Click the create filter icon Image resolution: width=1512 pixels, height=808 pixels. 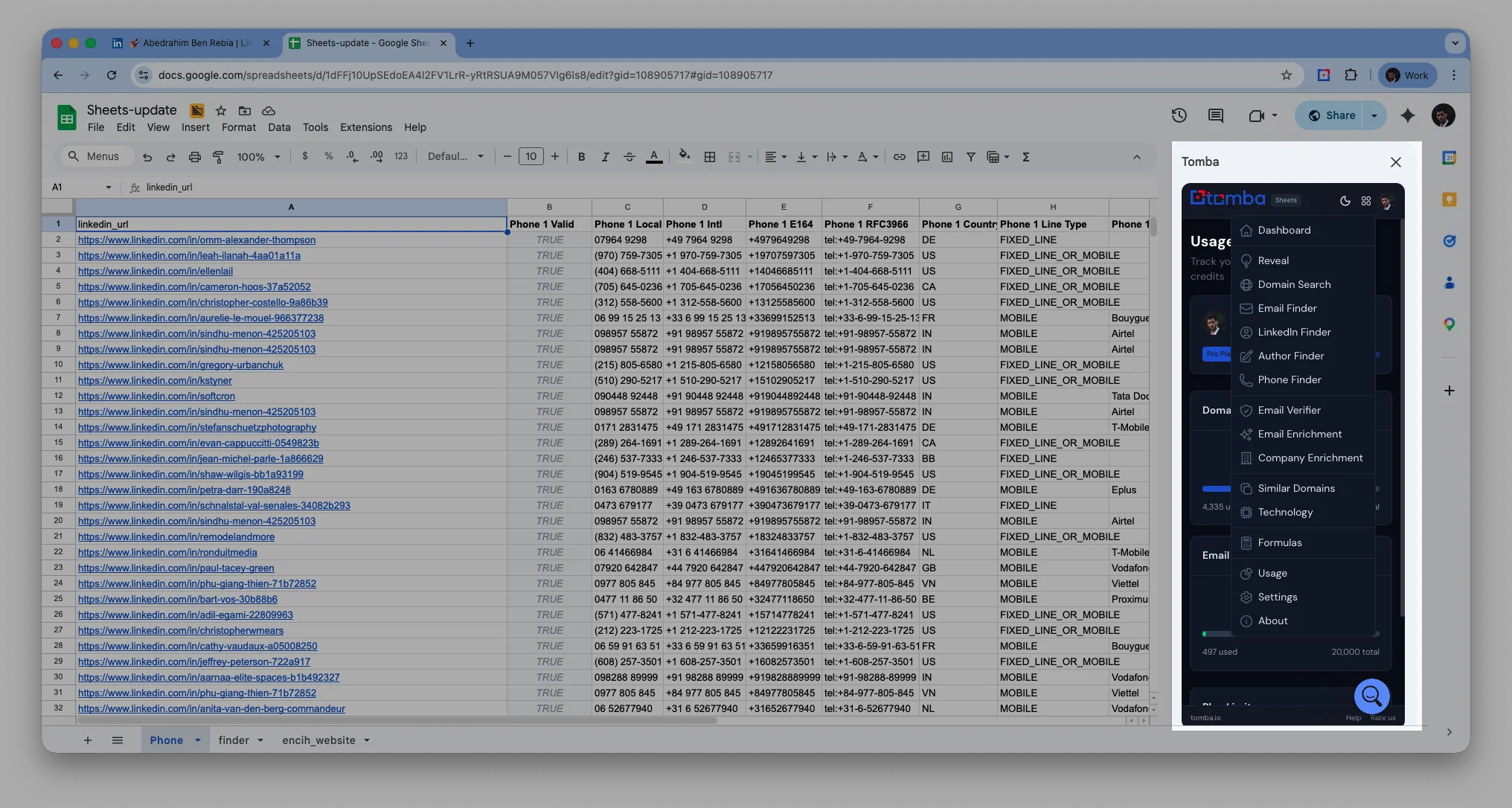point(970,157)
